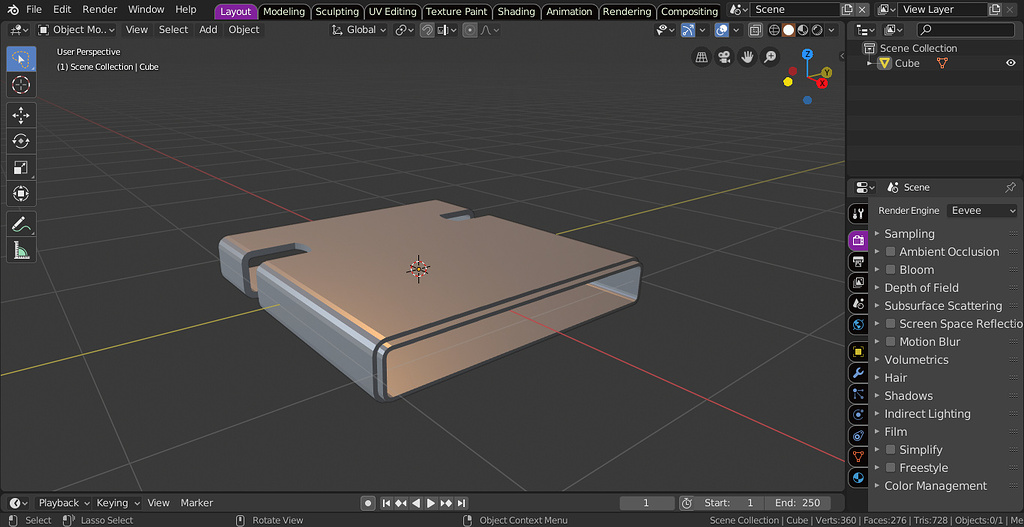The image size is (1024, 527).
Task: Click the pan view hand icon
Action: [x=747, y=57]
